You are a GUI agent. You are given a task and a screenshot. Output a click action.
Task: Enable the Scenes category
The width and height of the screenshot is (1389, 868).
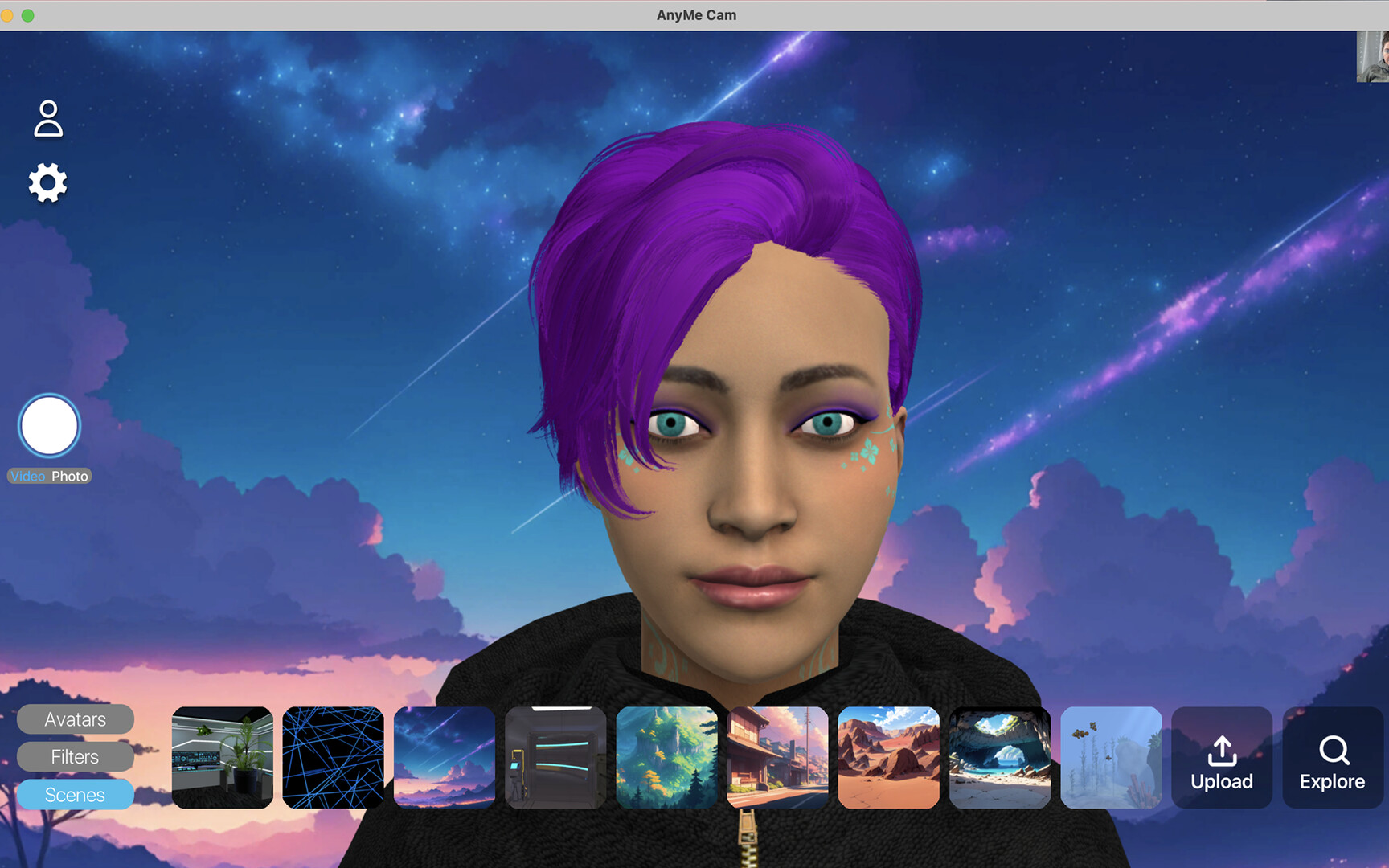click(x=75, y=794)
